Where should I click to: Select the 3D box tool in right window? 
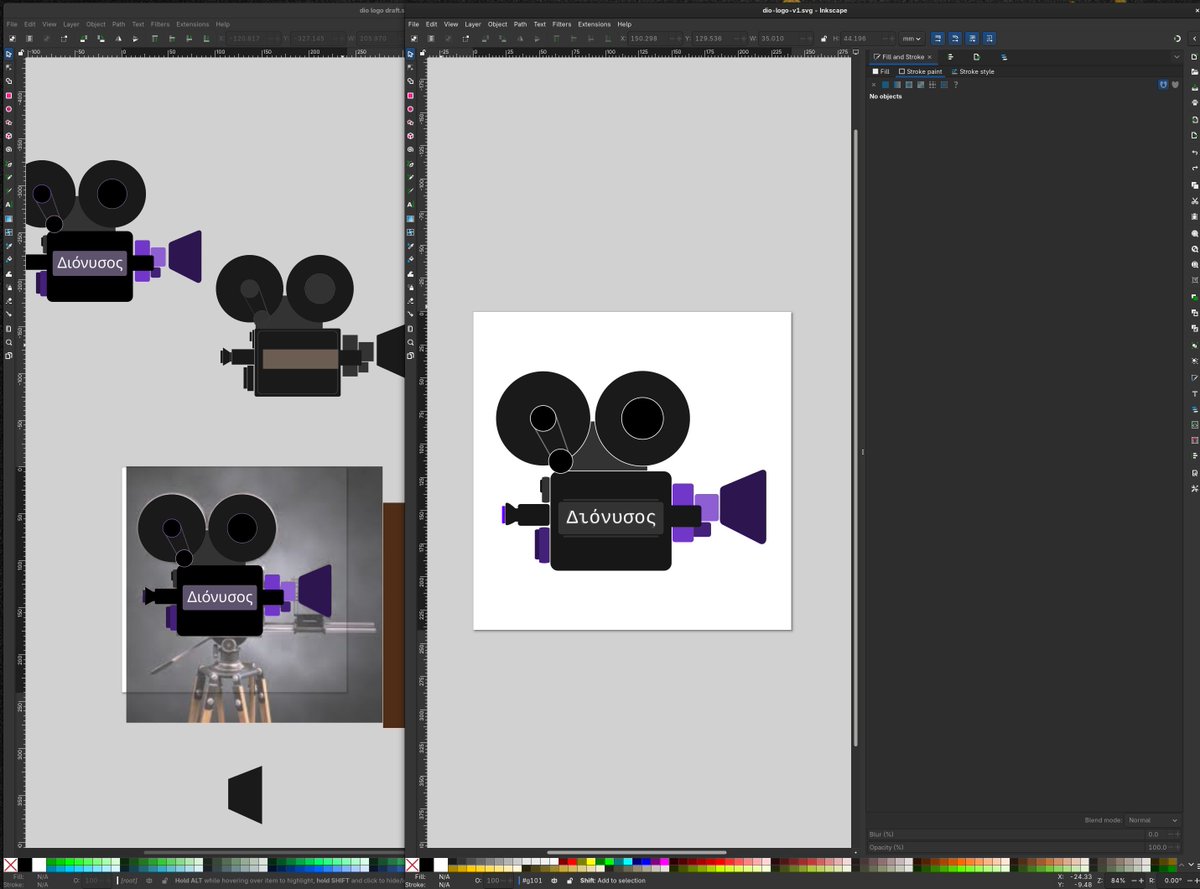point(412,136)
